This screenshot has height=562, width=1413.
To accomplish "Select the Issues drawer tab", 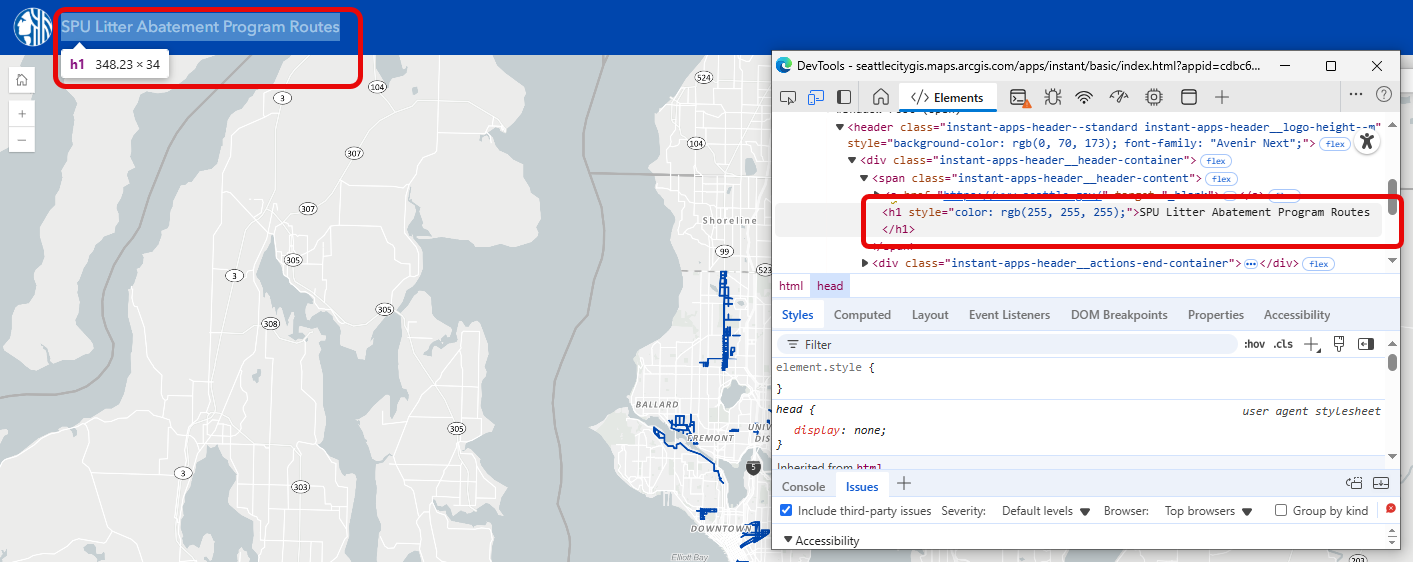I will [x=862, y=487].
